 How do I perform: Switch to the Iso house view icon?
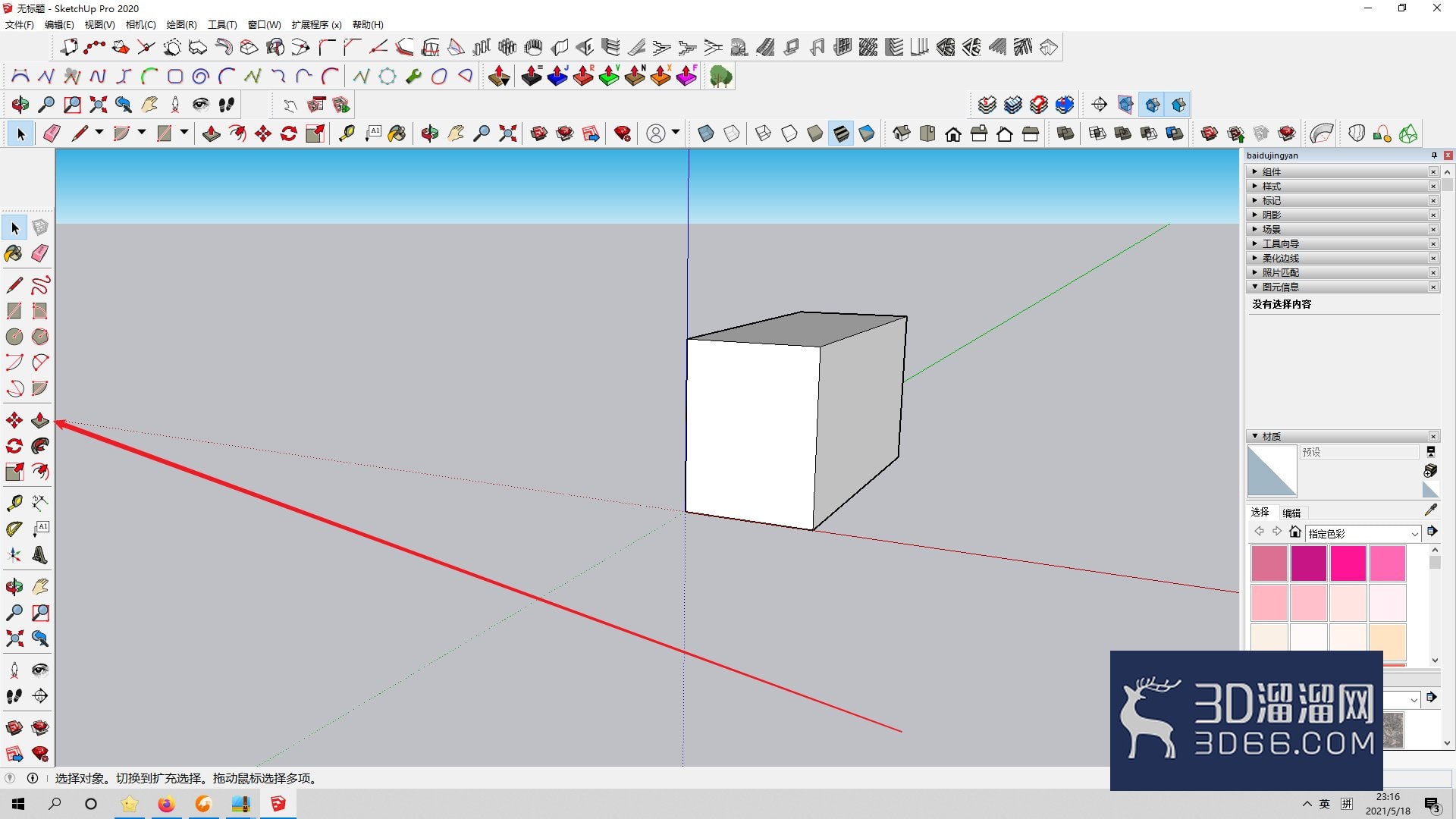(902, 134)
